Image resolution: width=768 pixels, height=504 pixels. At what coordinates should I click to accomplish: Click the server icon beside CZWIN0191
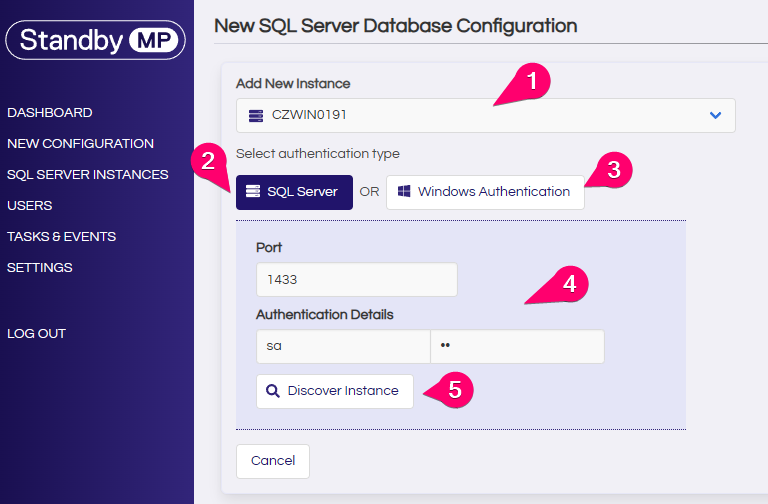click(256, 116)
